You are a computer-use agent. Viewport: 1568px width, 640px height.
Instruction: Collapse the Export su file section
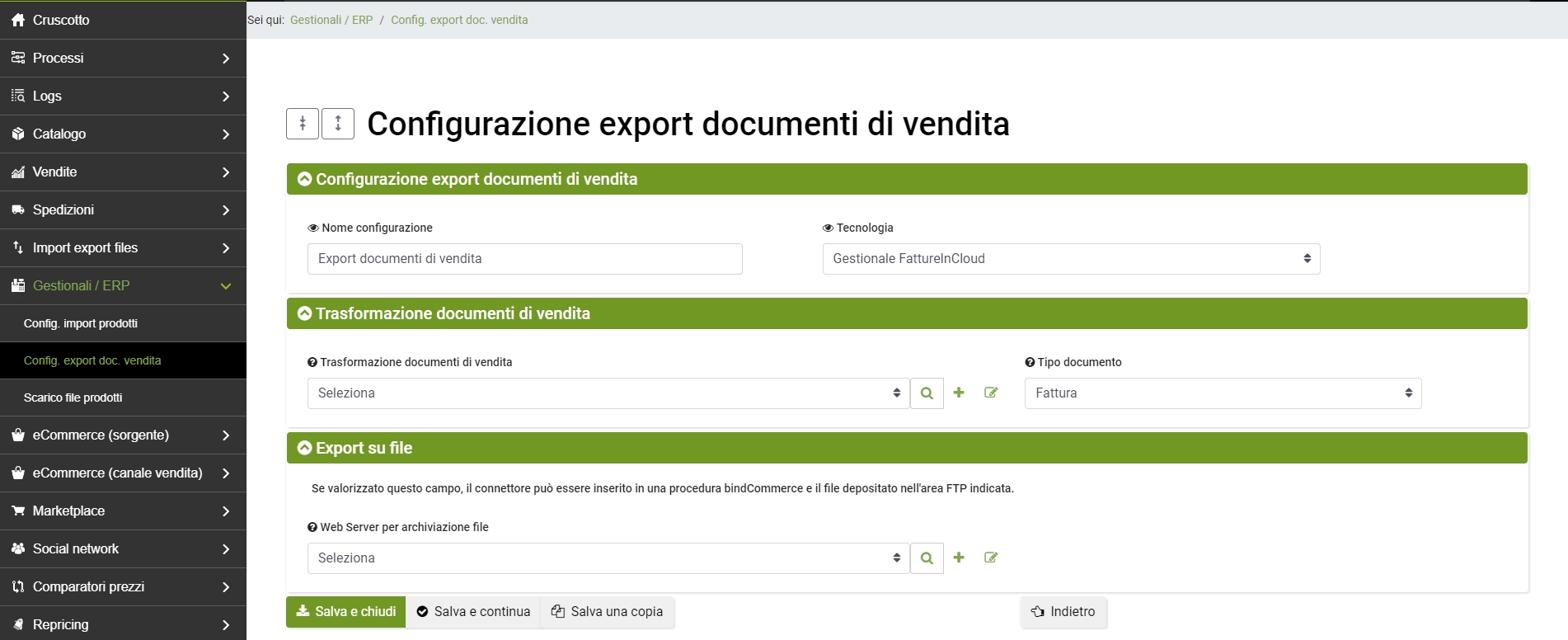[305, 448]
